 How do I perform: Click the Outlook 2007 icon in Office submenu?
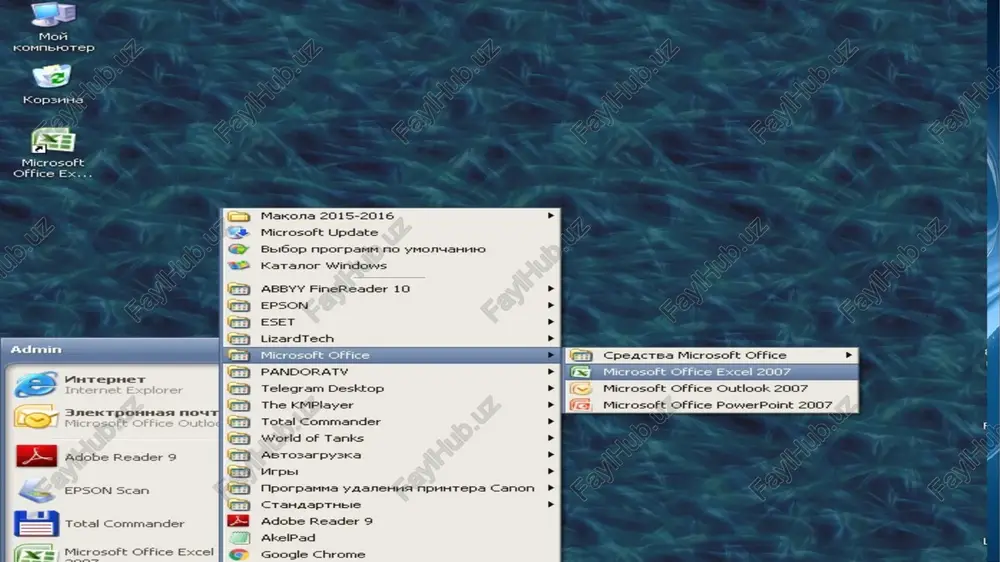[x=581, y=388]
